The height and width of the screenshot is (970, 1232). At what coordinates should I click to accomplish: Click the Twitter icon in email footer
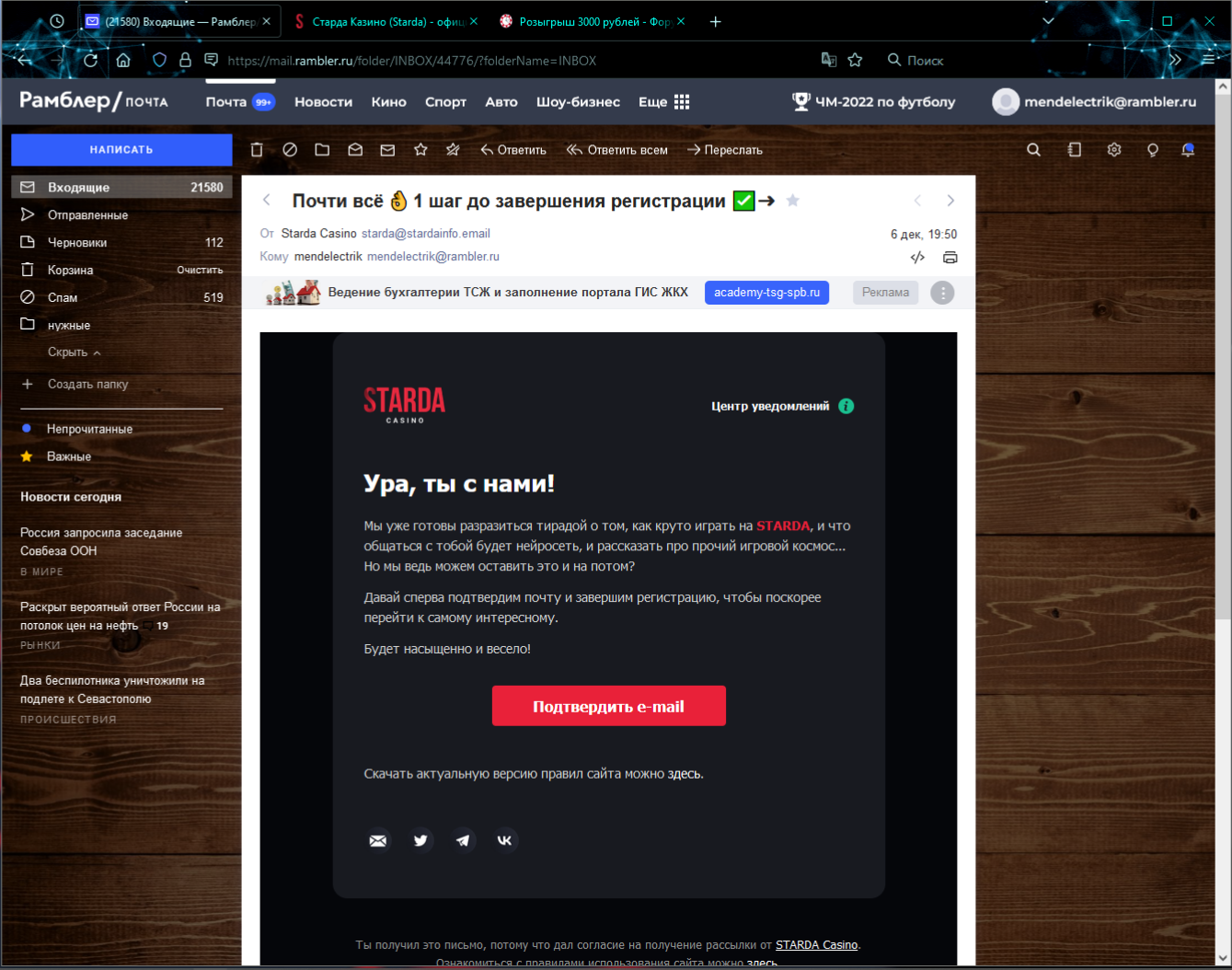[420, 840]
